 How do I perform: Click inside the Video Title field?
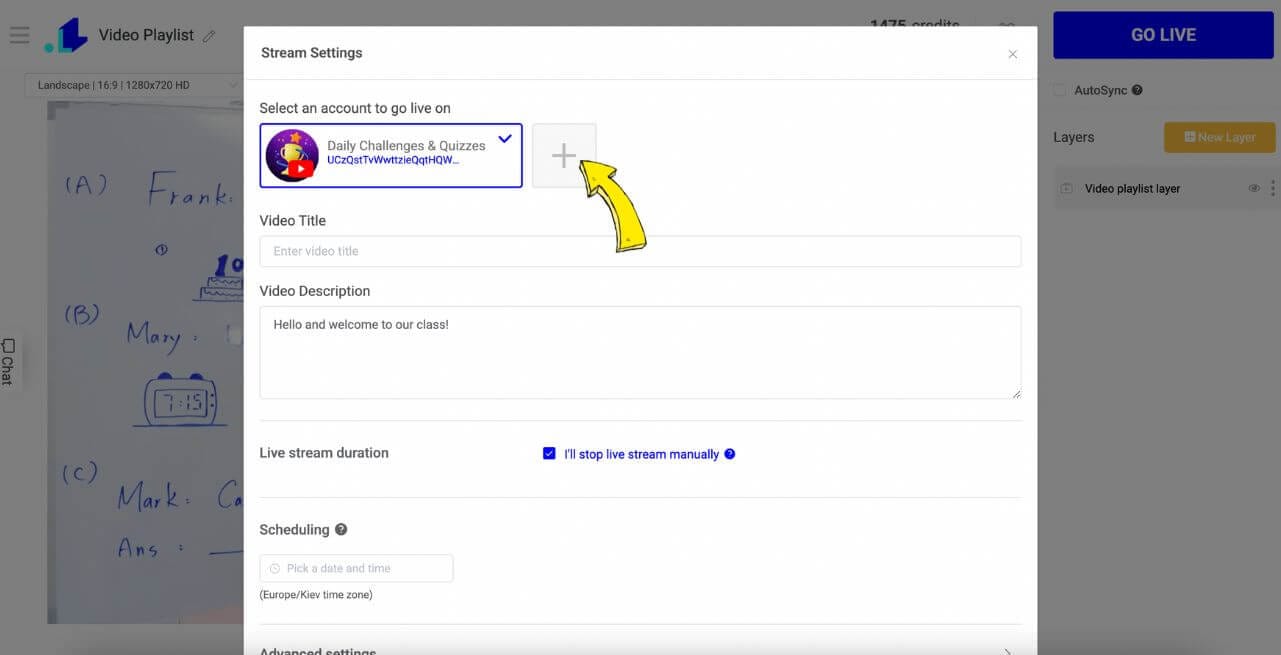coord(640,251)
